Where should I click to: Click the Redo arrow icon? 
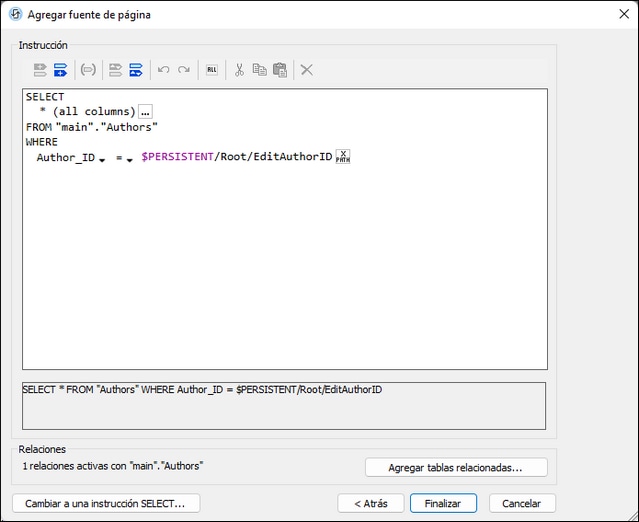point(184,70)
